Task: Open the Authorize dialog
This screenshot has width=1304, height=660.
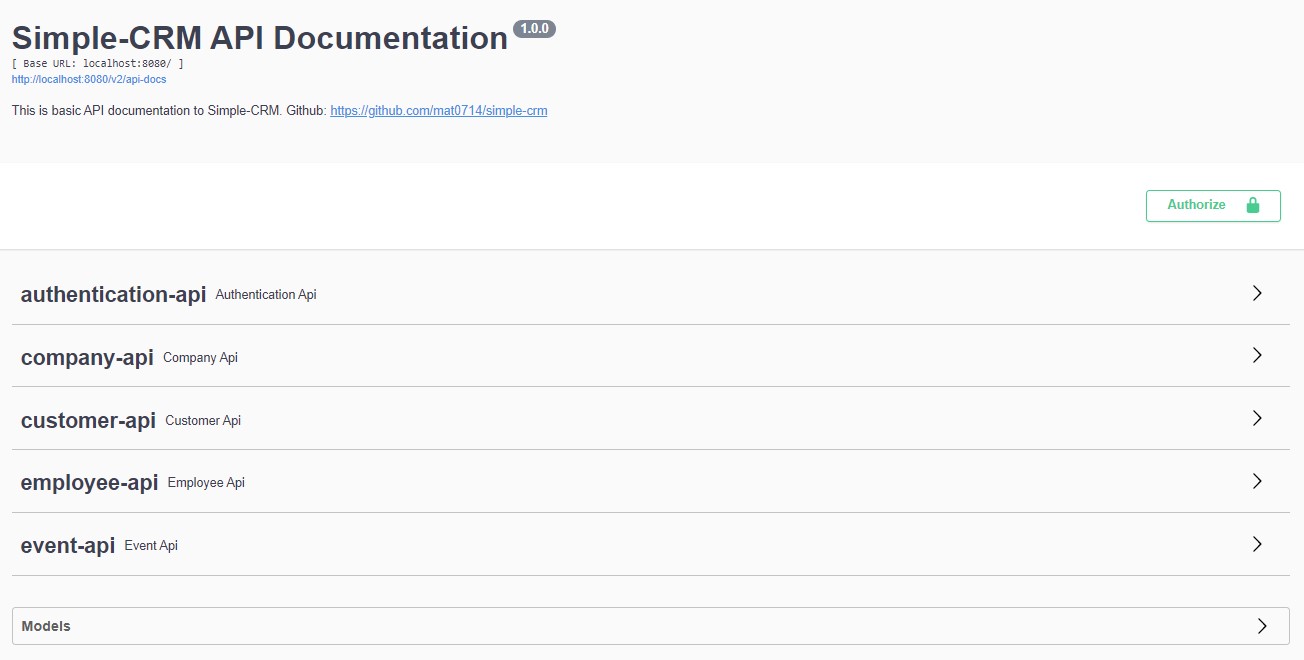Action: (x=1198, y=205)
